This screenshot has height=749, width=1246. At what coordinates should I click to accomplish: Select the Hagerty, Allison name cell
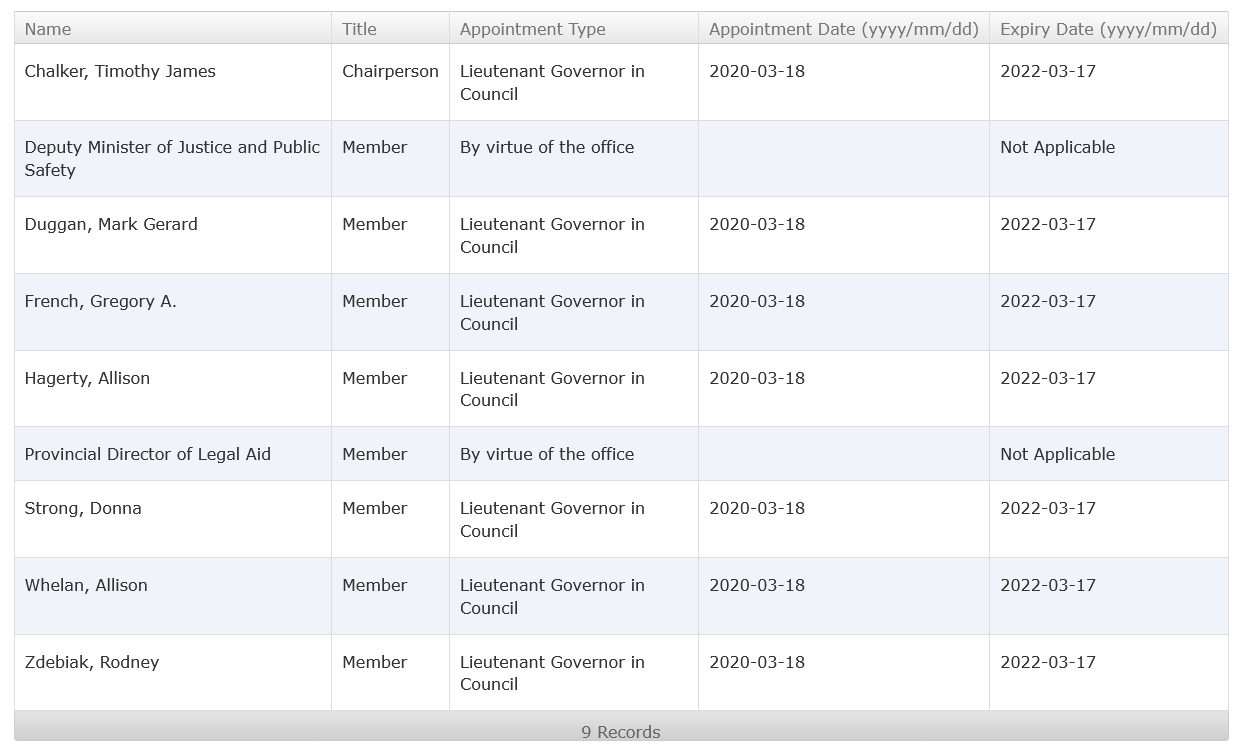pyautogui.click(x=87, y=378)
